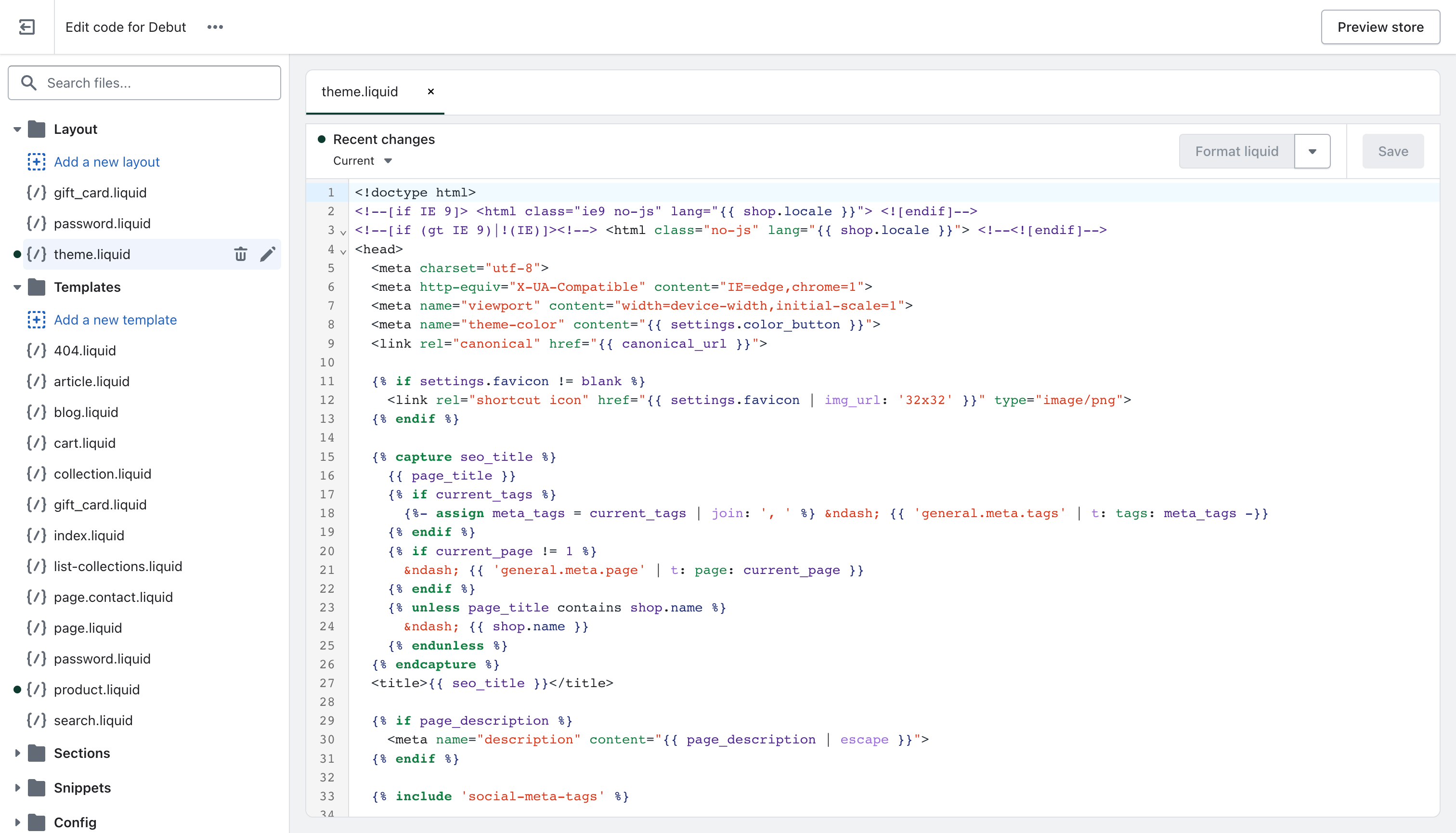Click the Snippets folder icon
The image size is (1456, 833).
pos(37,788)
